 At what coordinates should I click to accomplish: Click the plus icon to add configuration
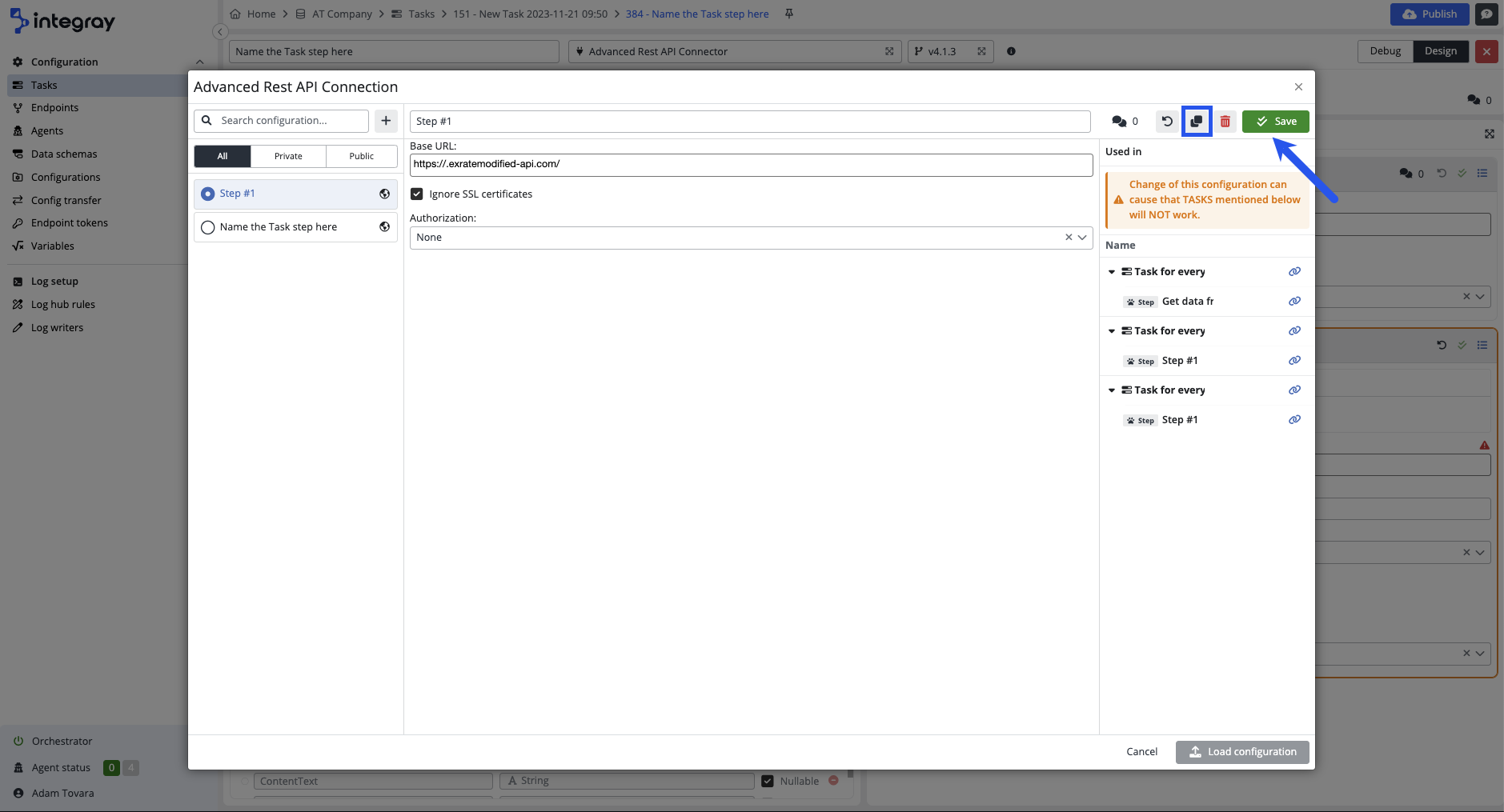click(x=386, y=121)
